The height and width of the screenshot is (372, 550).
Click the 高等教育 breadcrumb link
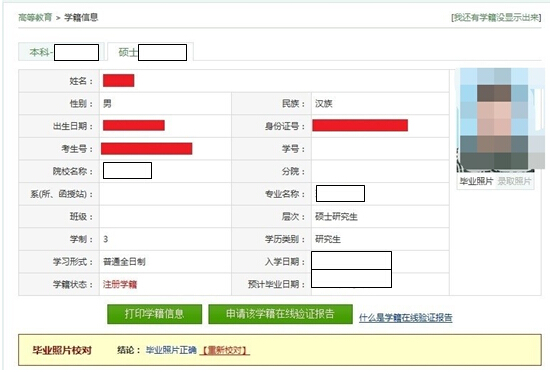pos(35,17)
